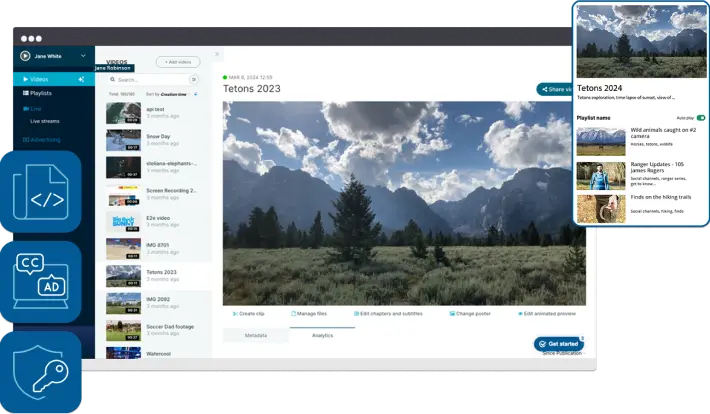The height and width of the screenshot is (414, 710).
Task: Click the Edit animated preview icon
Action: (x=521, y=314)
